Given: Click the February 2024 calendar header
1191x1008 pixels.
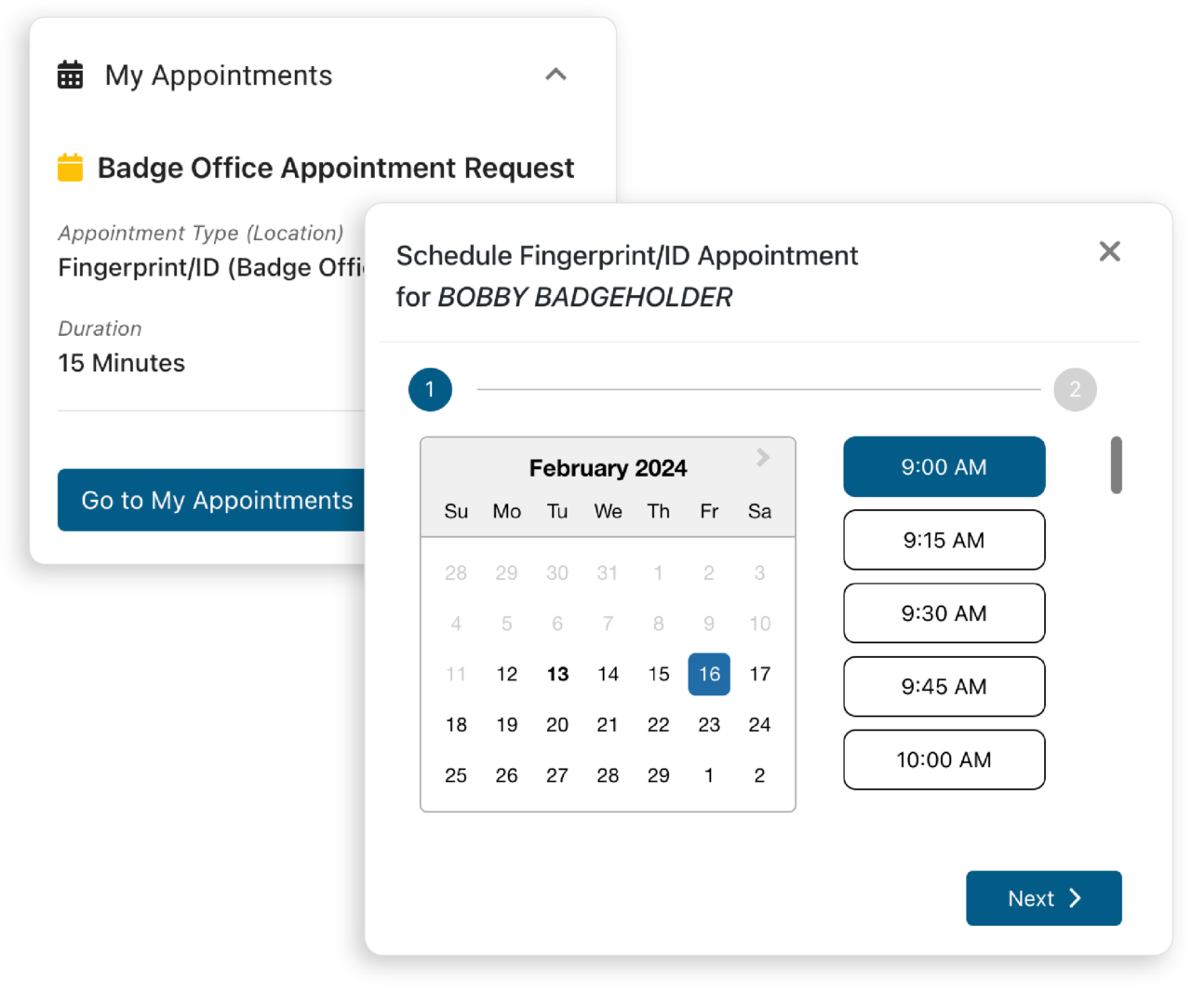Looking at the screenshot, I should [x=608, y=467].
